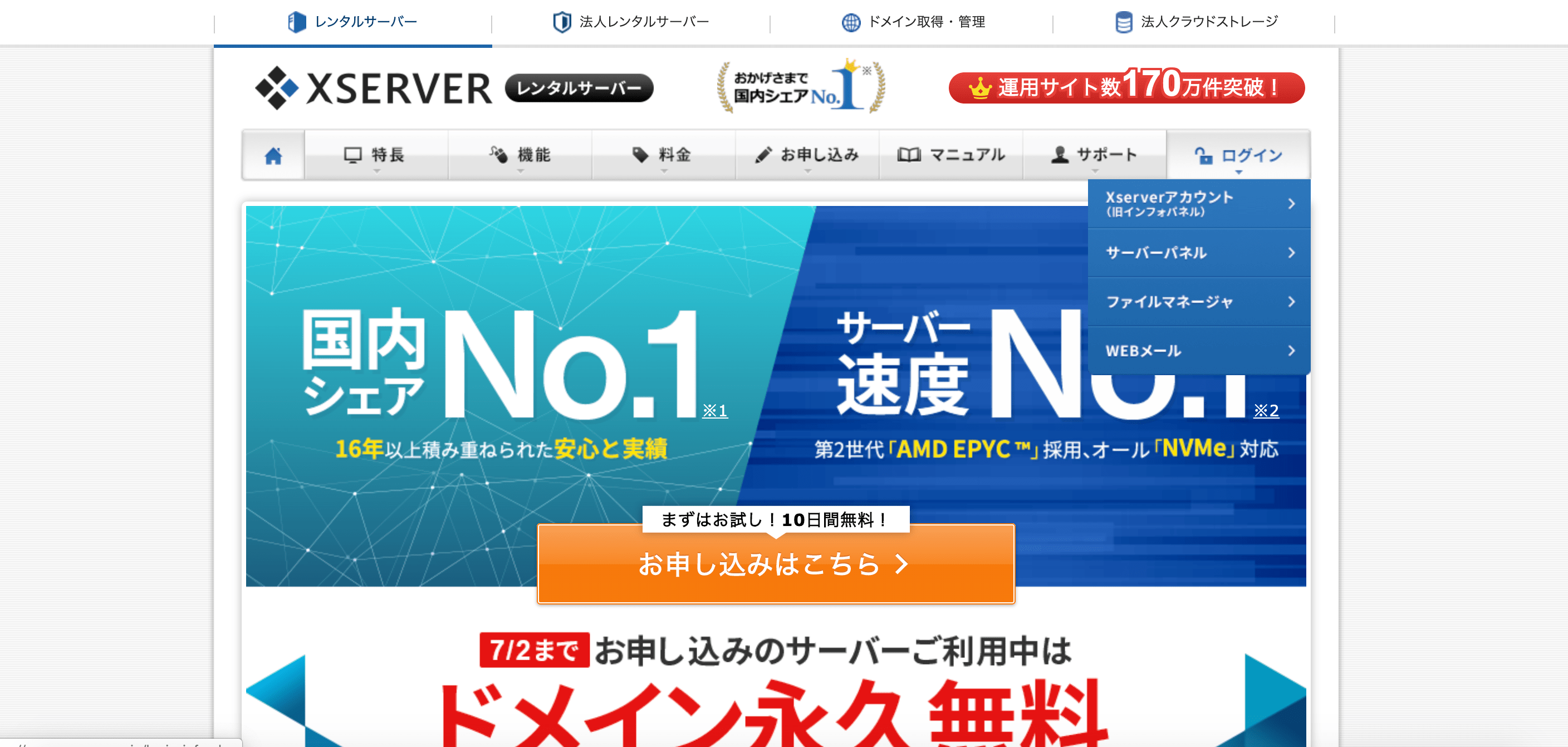Click the まずはお試し！10日間無料！ callout

(x=776, y=520)
